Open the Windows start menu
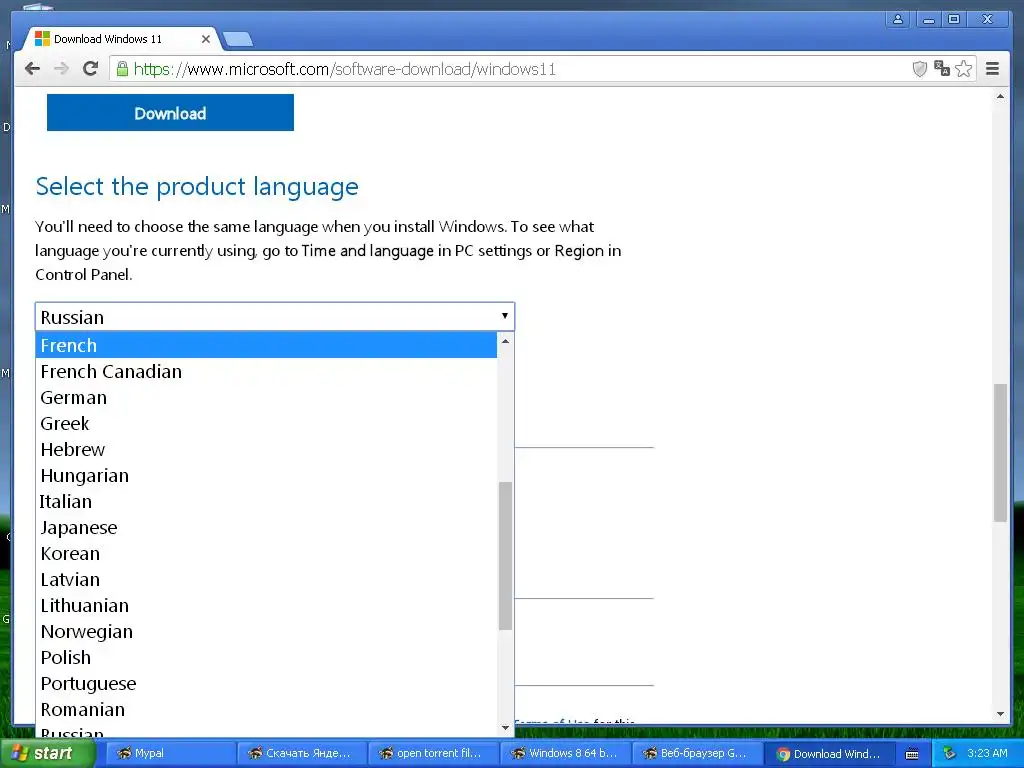1024x768 pixels. [46, 753]
